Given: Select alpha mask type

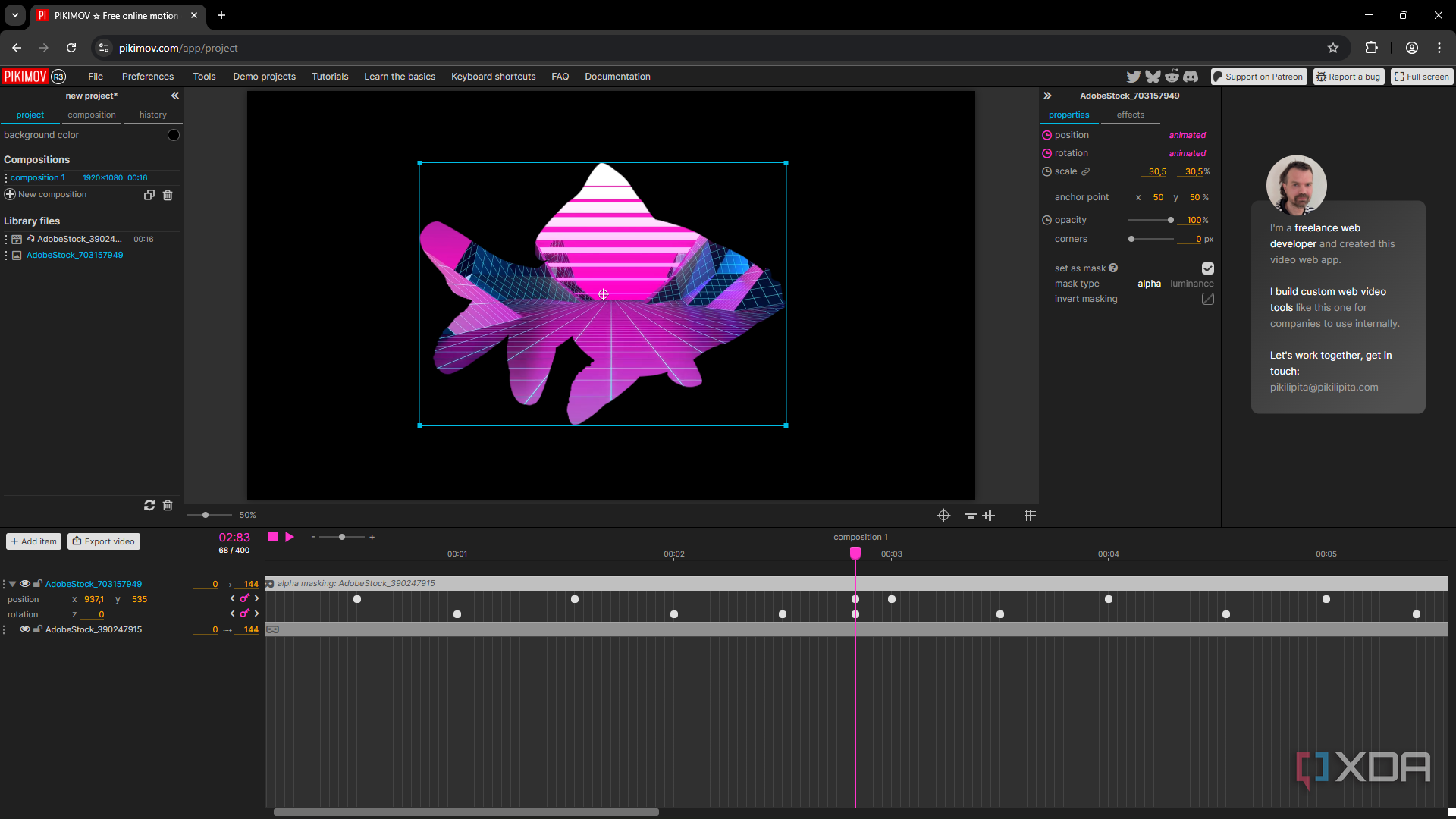Looking at the screenshot, I should click(x=1149, y=284).
